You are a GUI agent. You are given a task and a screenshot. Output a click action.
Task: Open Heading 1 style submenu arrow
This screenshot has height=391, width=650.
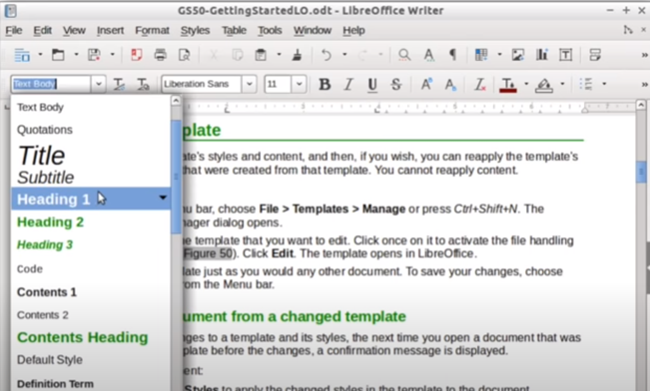tap(163, 198)
